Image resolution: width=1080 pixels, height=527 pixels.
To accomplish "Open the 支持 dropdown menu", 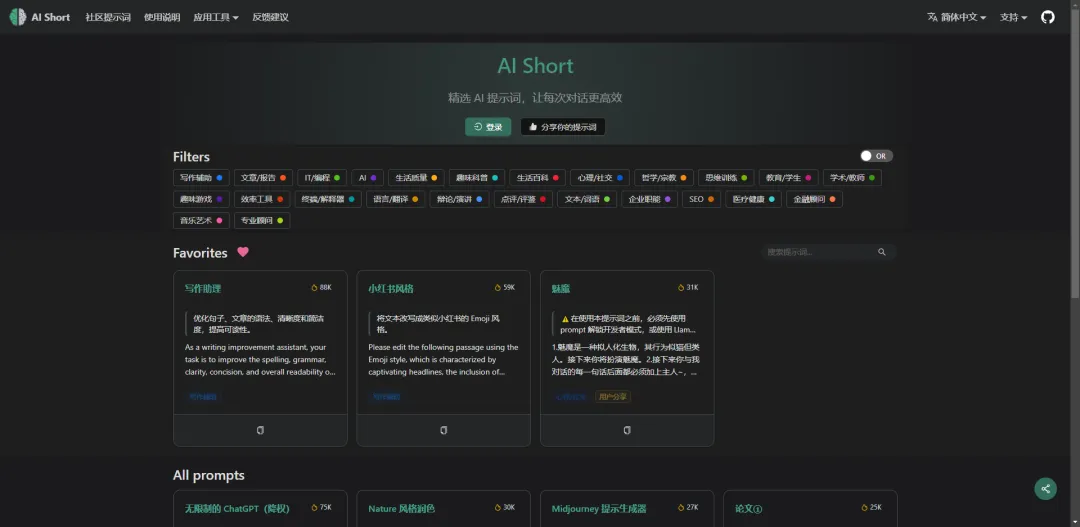I will click(1013, 17).
